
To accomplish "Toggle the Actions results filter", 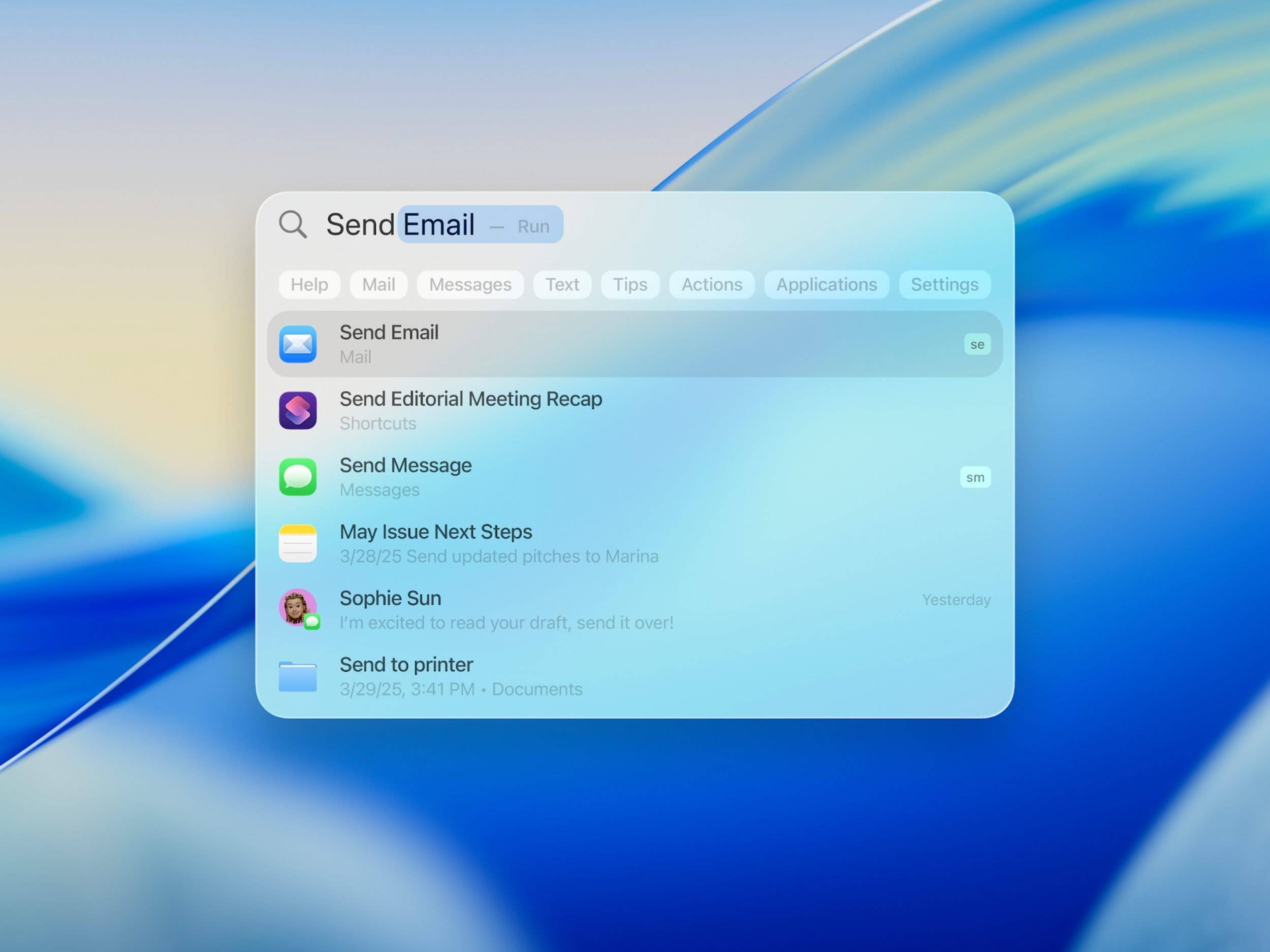I will (711, 284).
